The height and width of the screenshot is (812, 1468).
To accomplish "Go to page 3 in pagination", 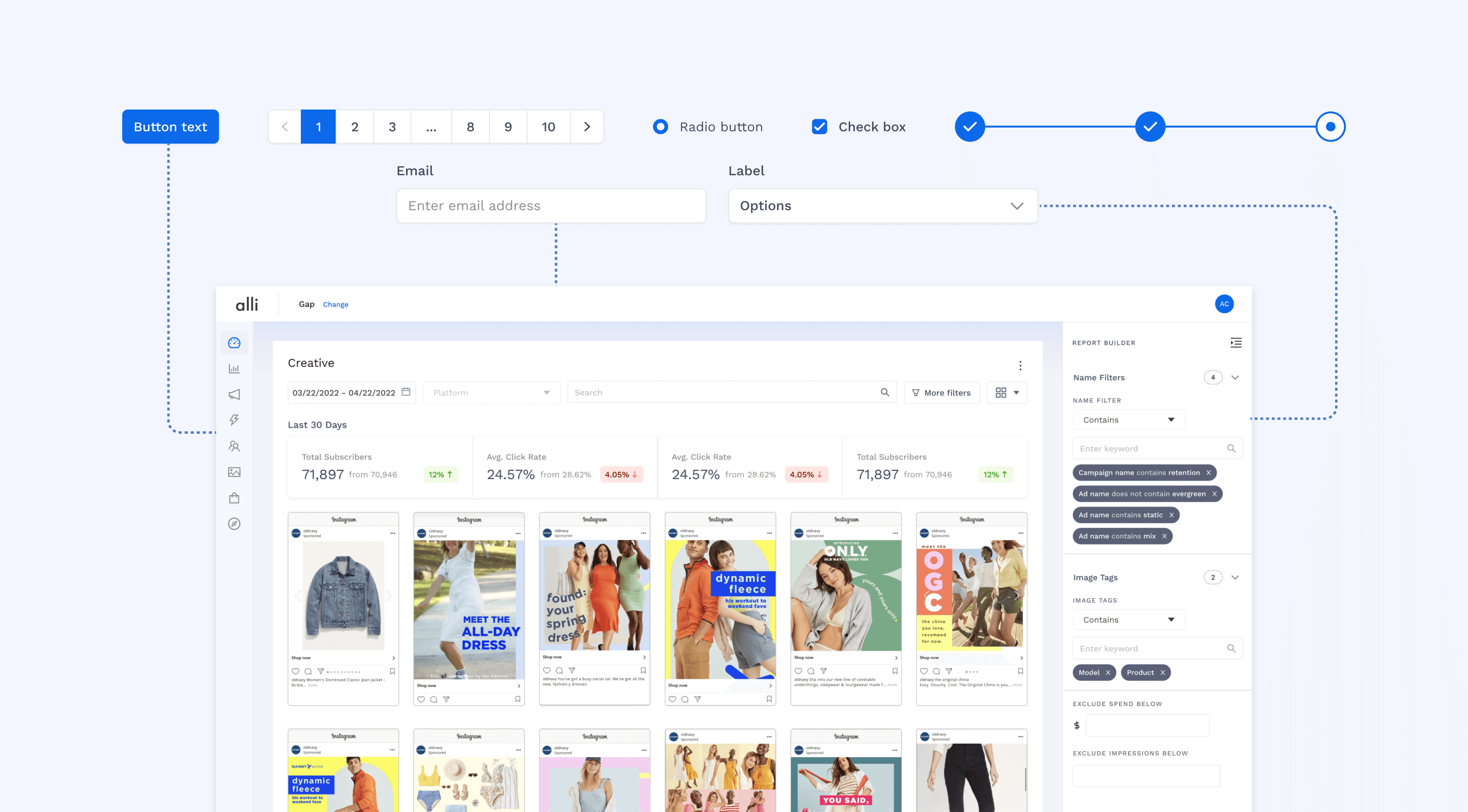I will pyautogui.click(x=392, y=127).
